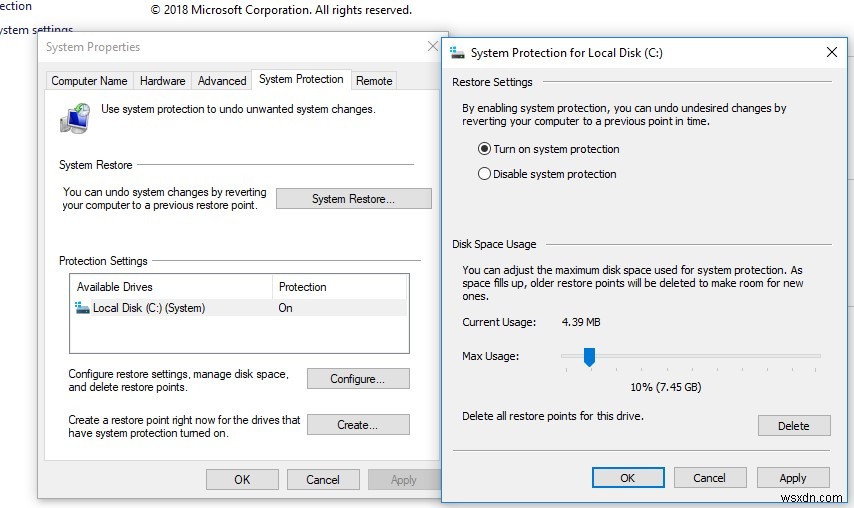The width and height of the screenshot is (854, 508).
Task: Switch to the Hardware tab
Action: click(162, 81)
